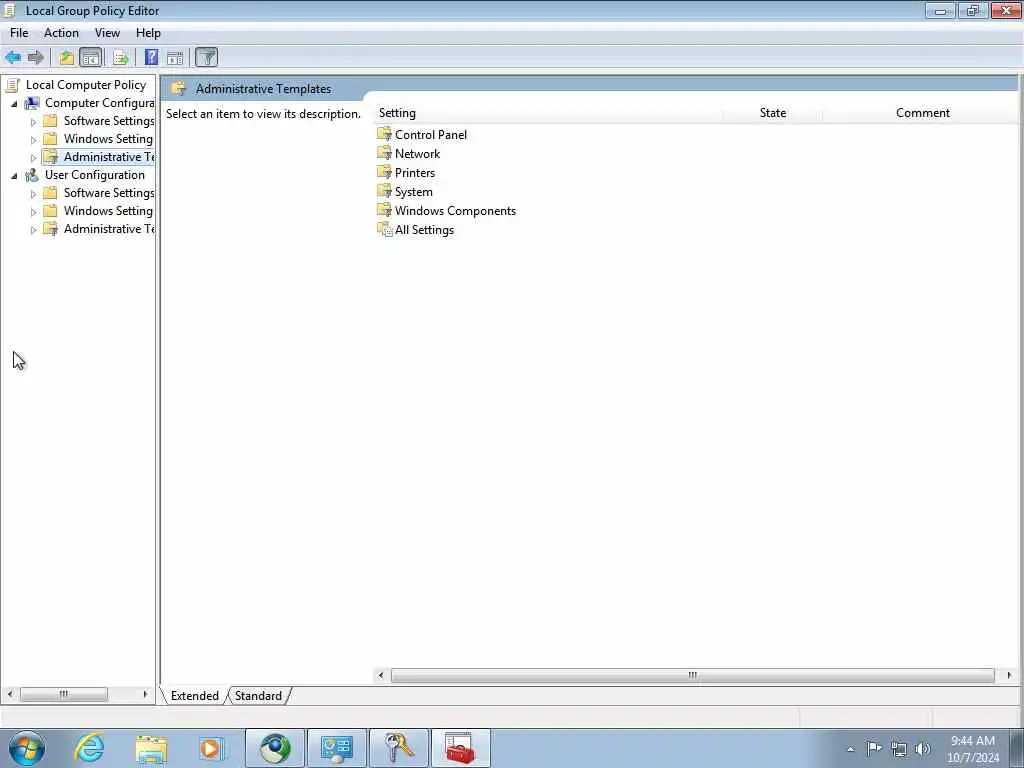The height and width of the screenshot is (768, 1024).
Task: Expand Windows Settings under User Configuration
Action: click(x=33, y=212)
